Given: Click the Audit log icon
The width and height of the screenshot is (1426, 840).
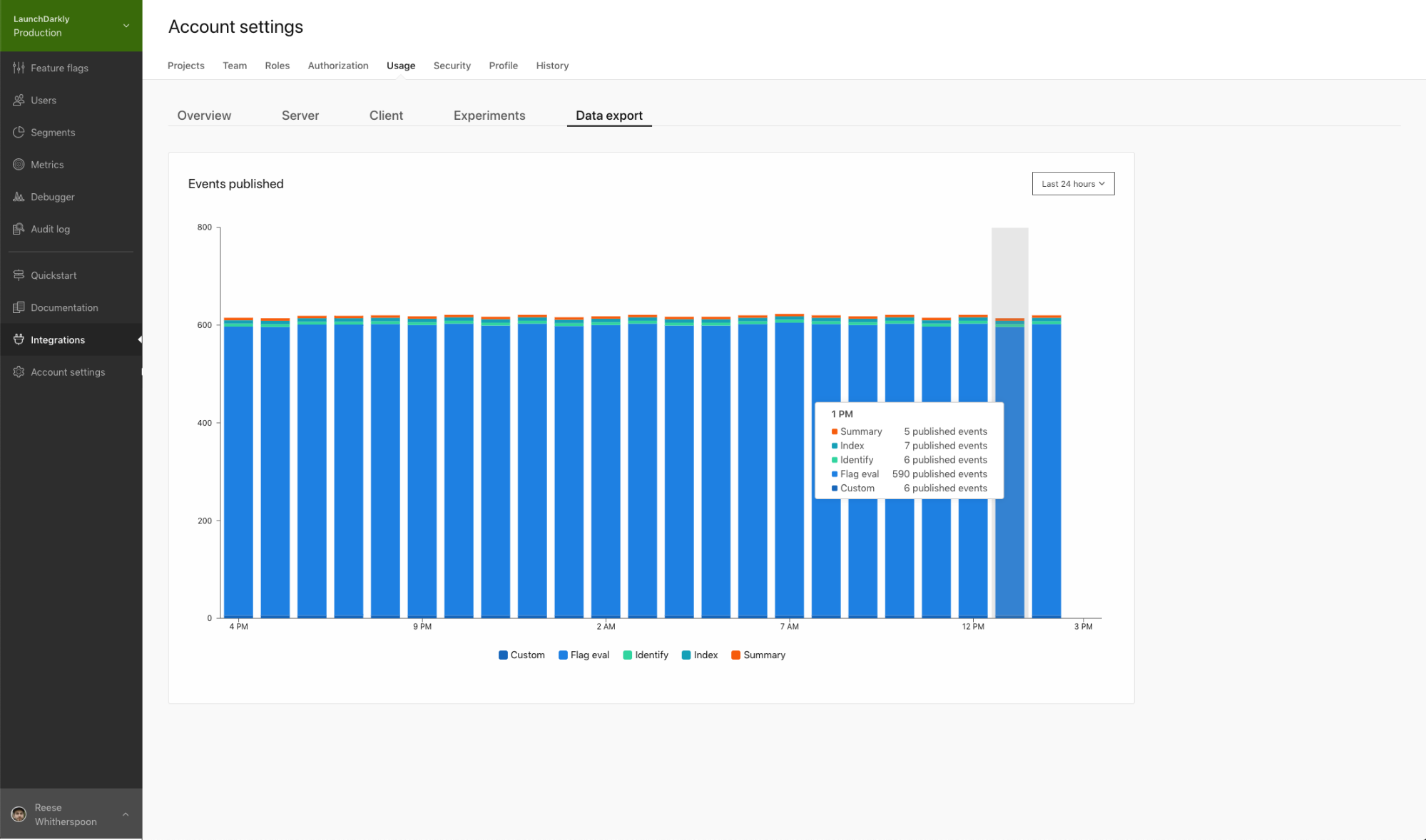Looking at the screenshot, I should [19, 229].
